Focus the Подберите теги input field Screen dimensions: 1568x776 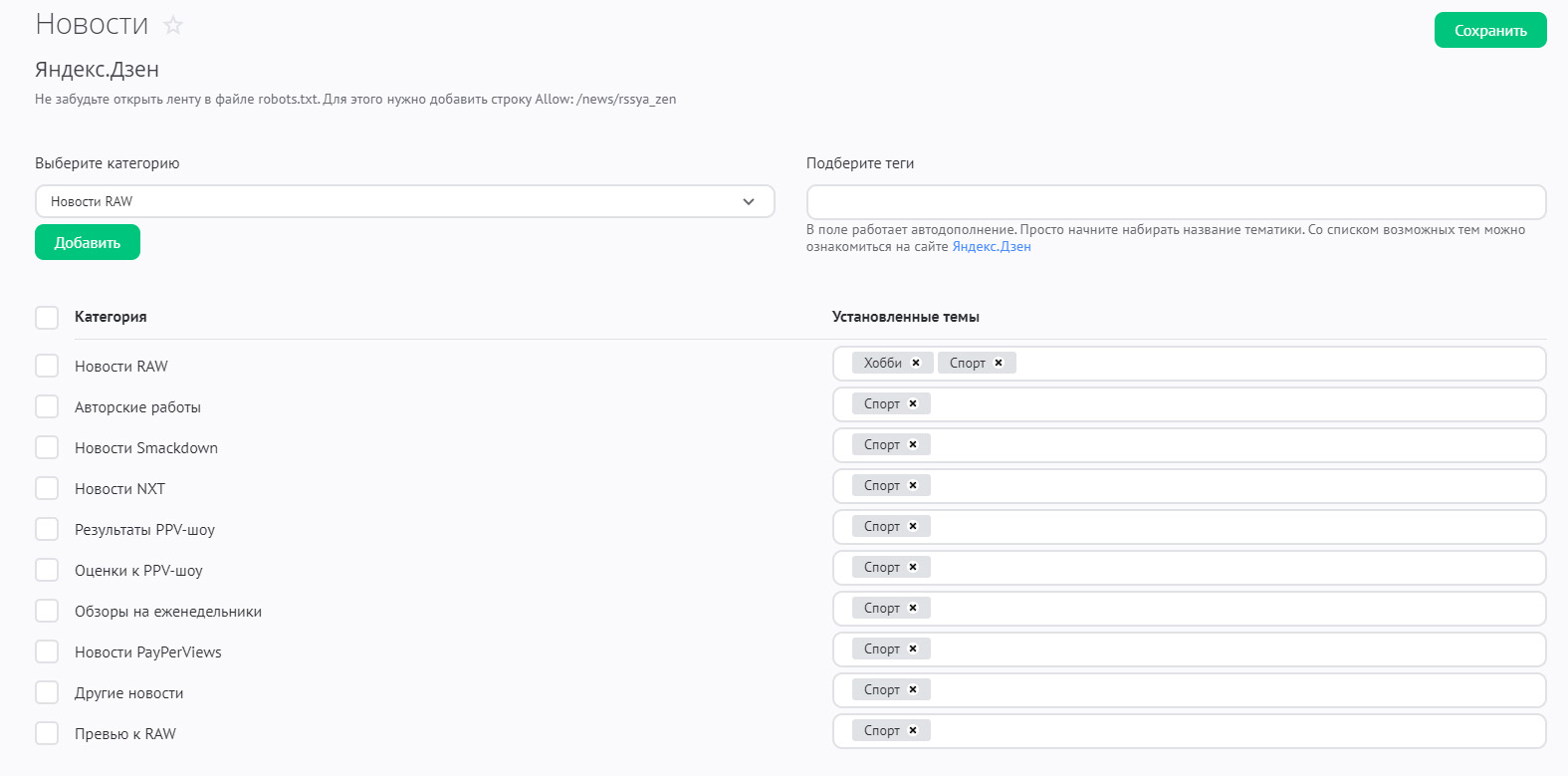[1176, 202]
